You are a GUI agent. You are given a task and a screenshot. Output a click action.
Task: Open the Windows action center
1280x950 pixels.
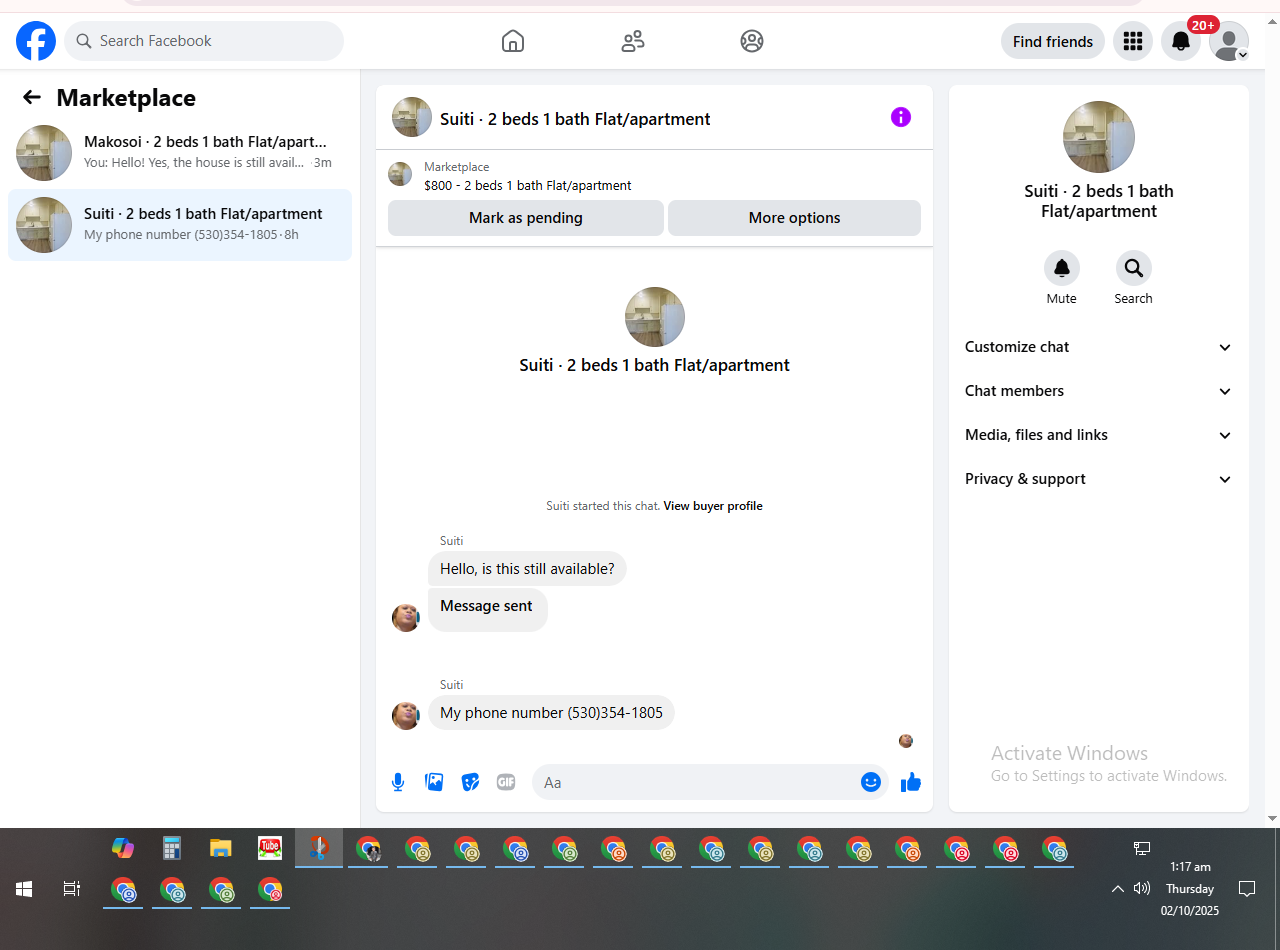[1247, 889]
